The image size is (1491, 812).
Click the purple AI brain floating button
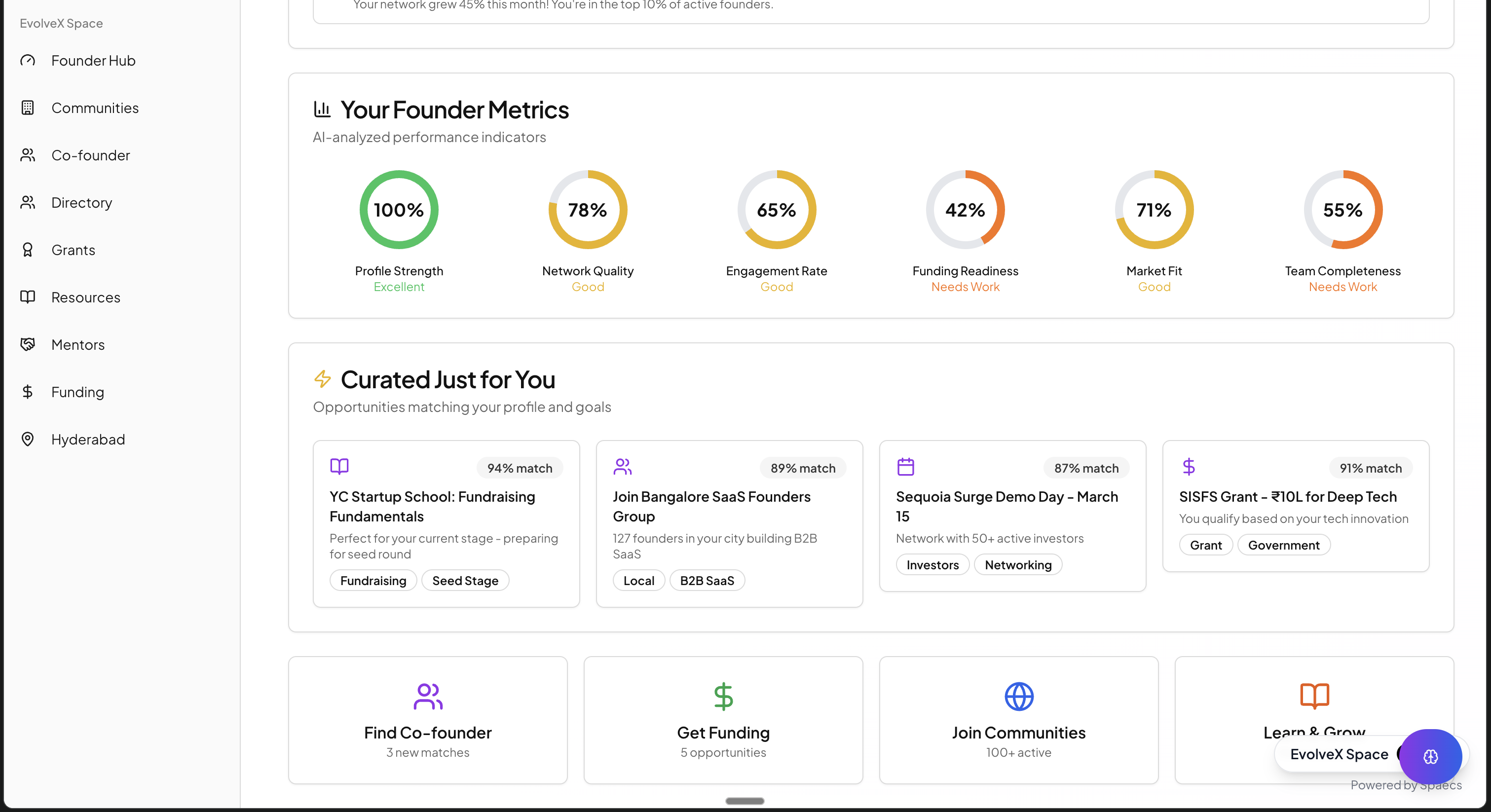point(1430,756)
